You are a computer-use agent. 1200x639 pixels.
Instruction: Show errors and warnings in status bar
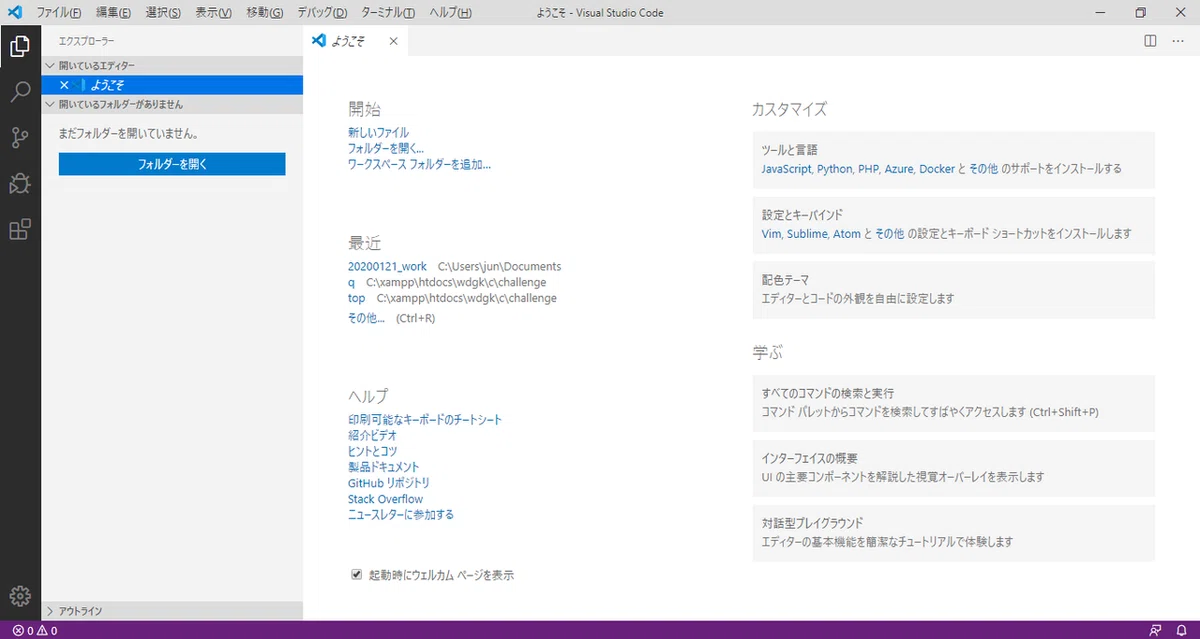tap(35, 631)
